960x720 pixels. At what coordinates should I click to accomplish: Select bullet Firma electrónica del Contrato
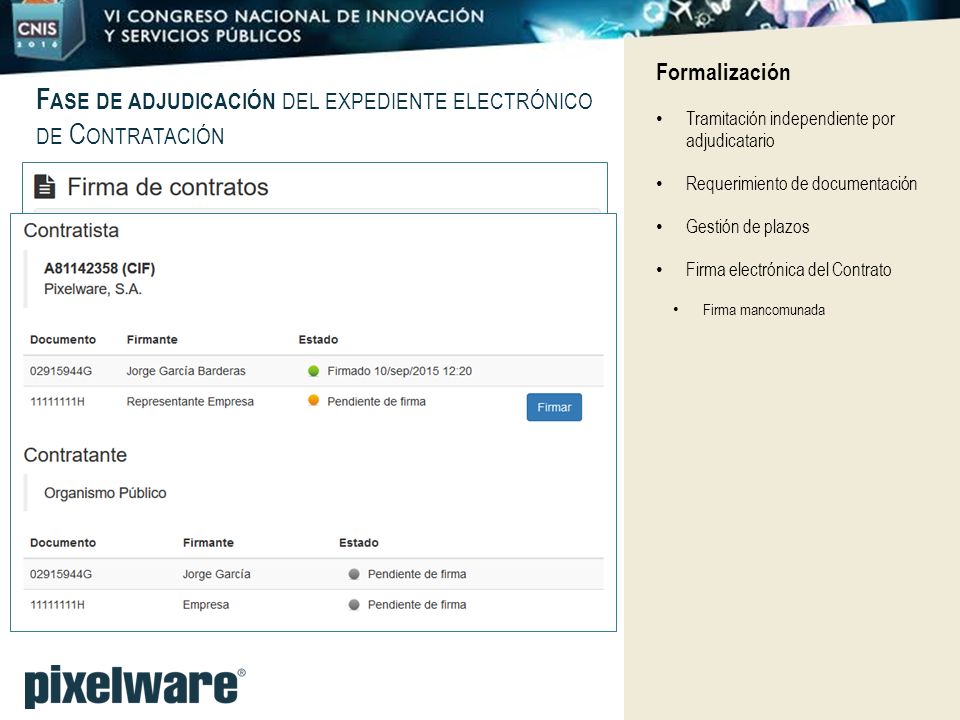[x=789, y=270]
